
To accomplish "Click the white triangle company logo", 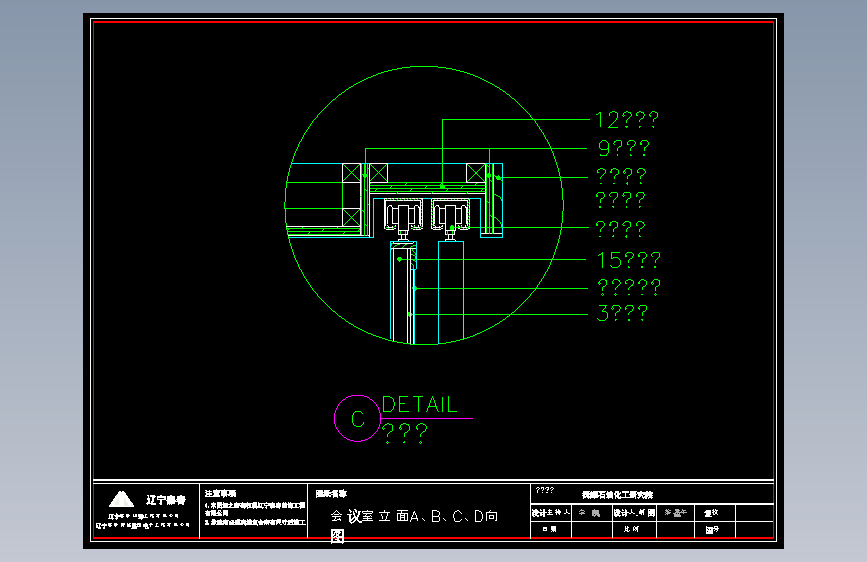I will [121, 499].
